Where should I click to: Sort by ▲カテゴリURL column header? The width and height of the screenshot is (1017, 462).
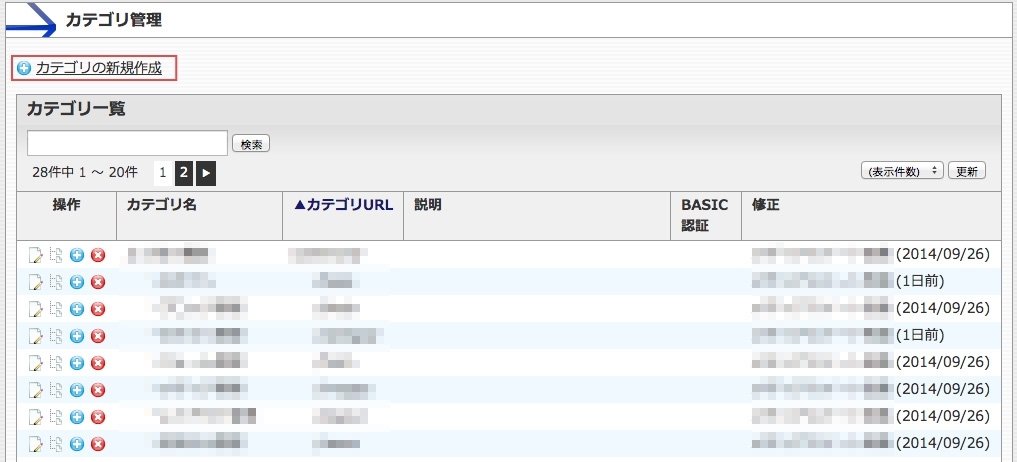point(343,205)
